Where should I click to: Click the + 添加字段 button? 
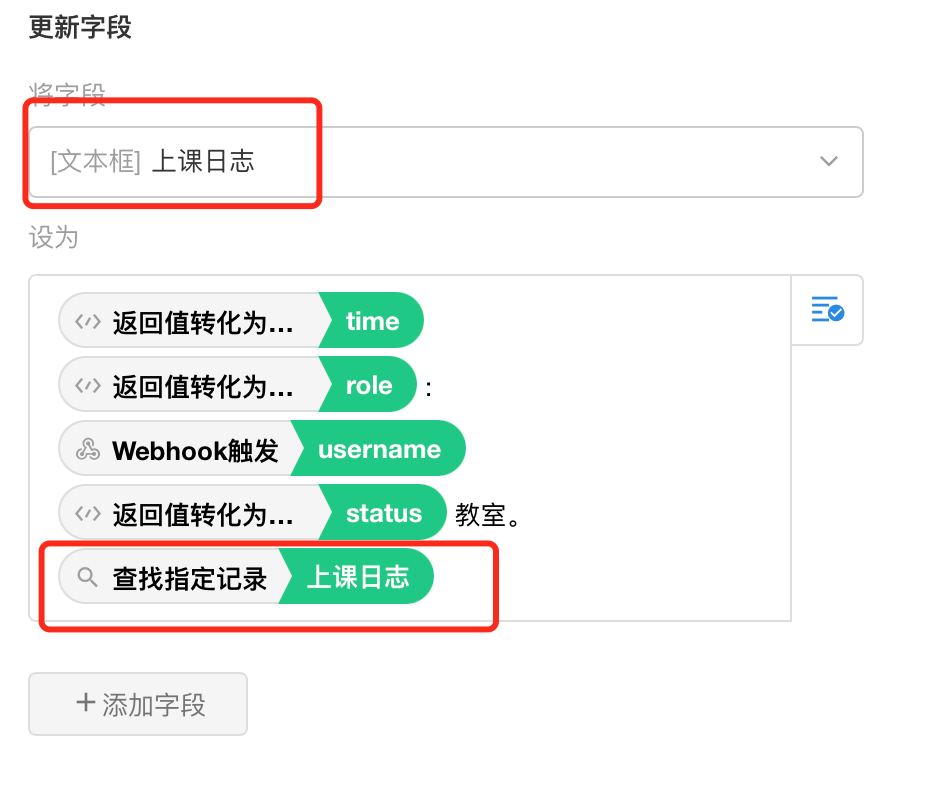tap(137, 704)
